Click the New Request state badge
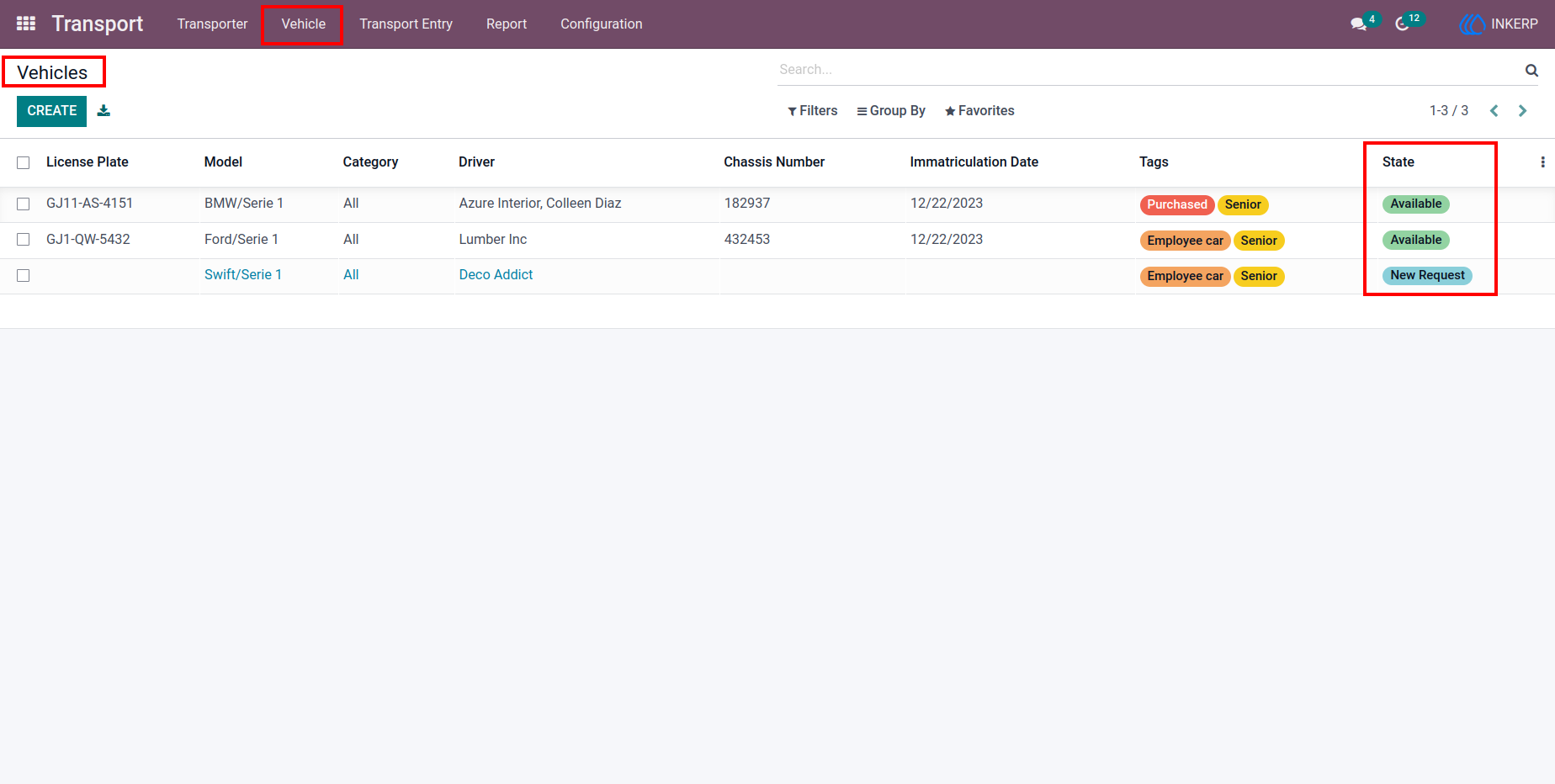The width and height of the screenshot is (1555, 784). 1427,275
